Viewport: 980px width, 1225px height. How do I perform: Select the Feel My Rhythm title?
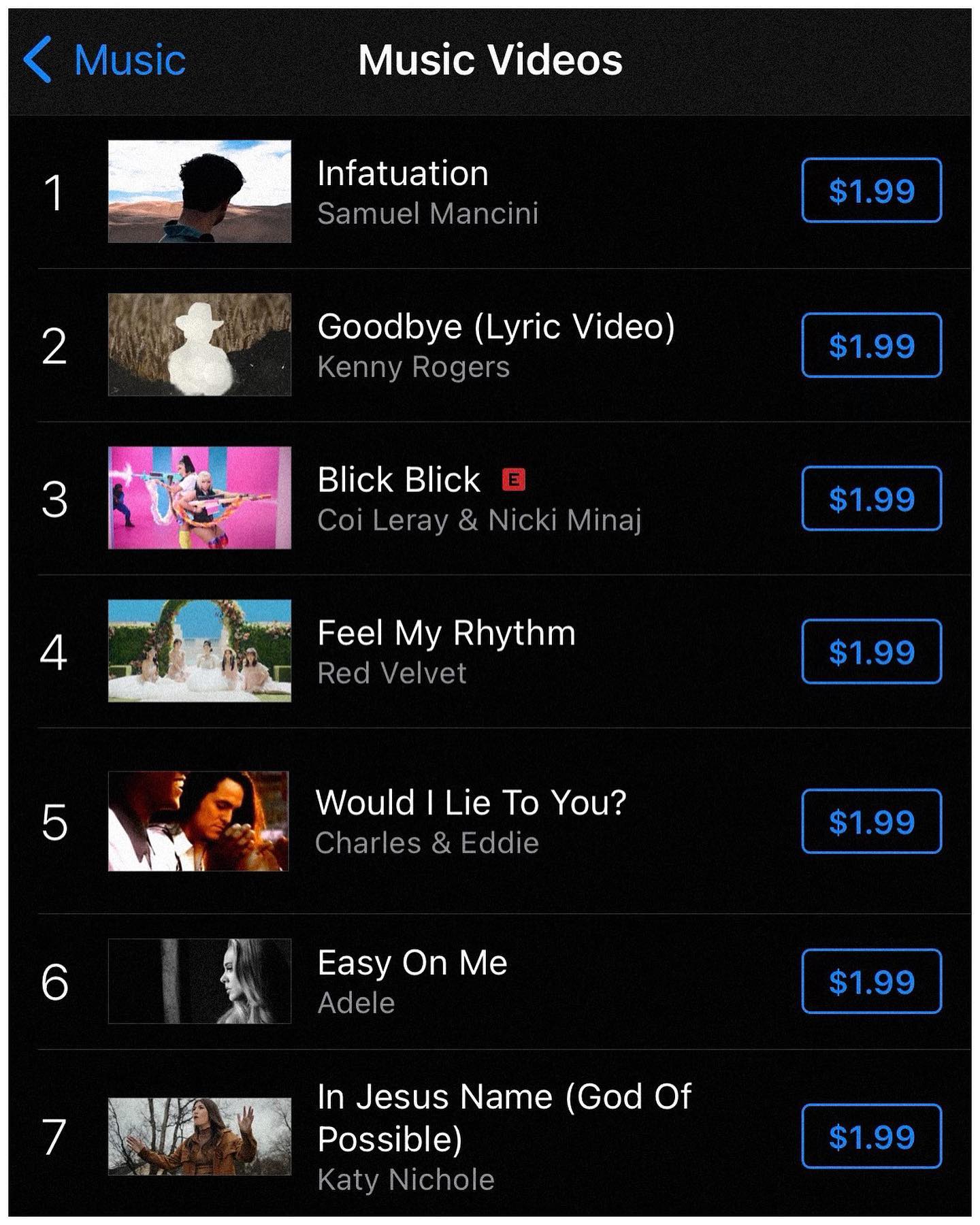click(446, 633)
